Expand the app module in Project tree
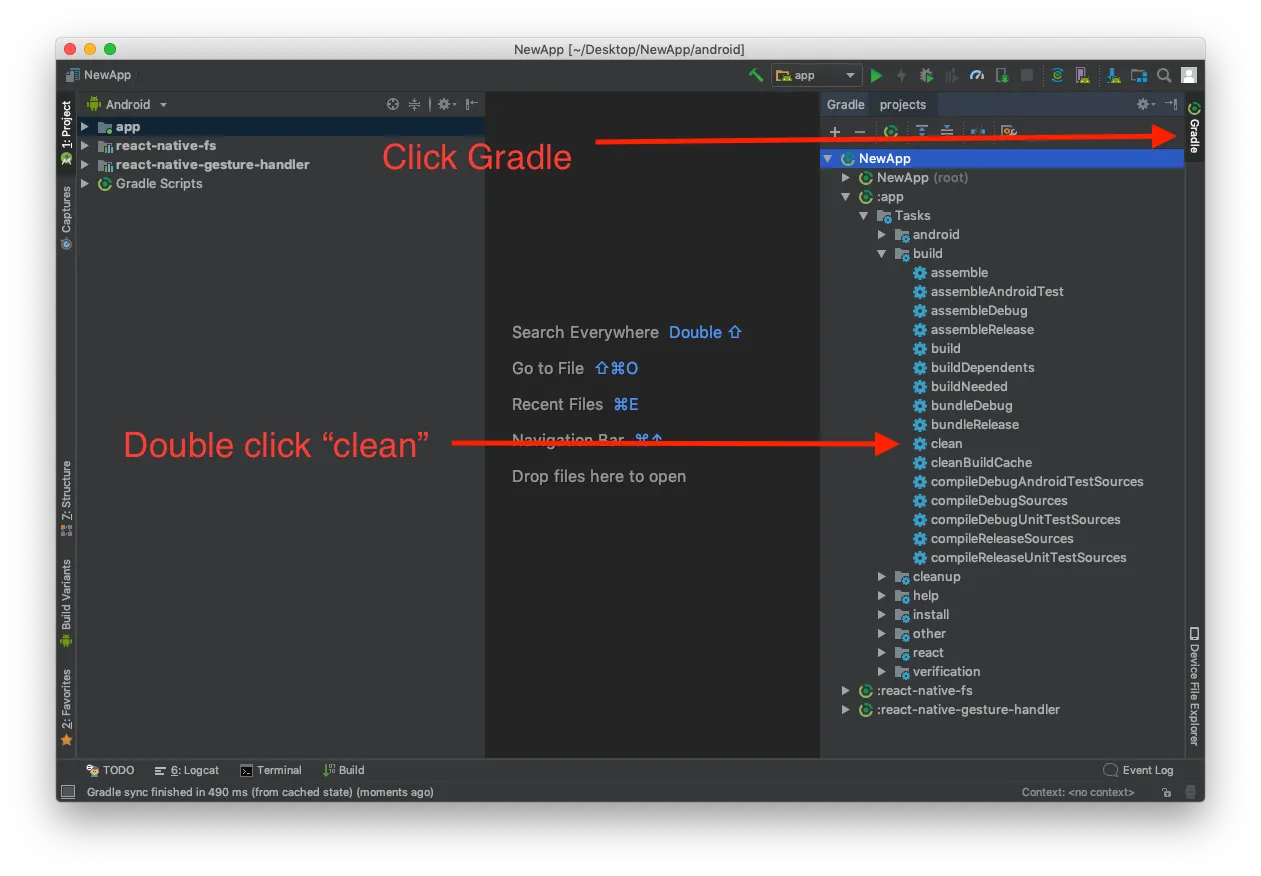The height and width of the screenshot is (876, 1261). (85, 127)
